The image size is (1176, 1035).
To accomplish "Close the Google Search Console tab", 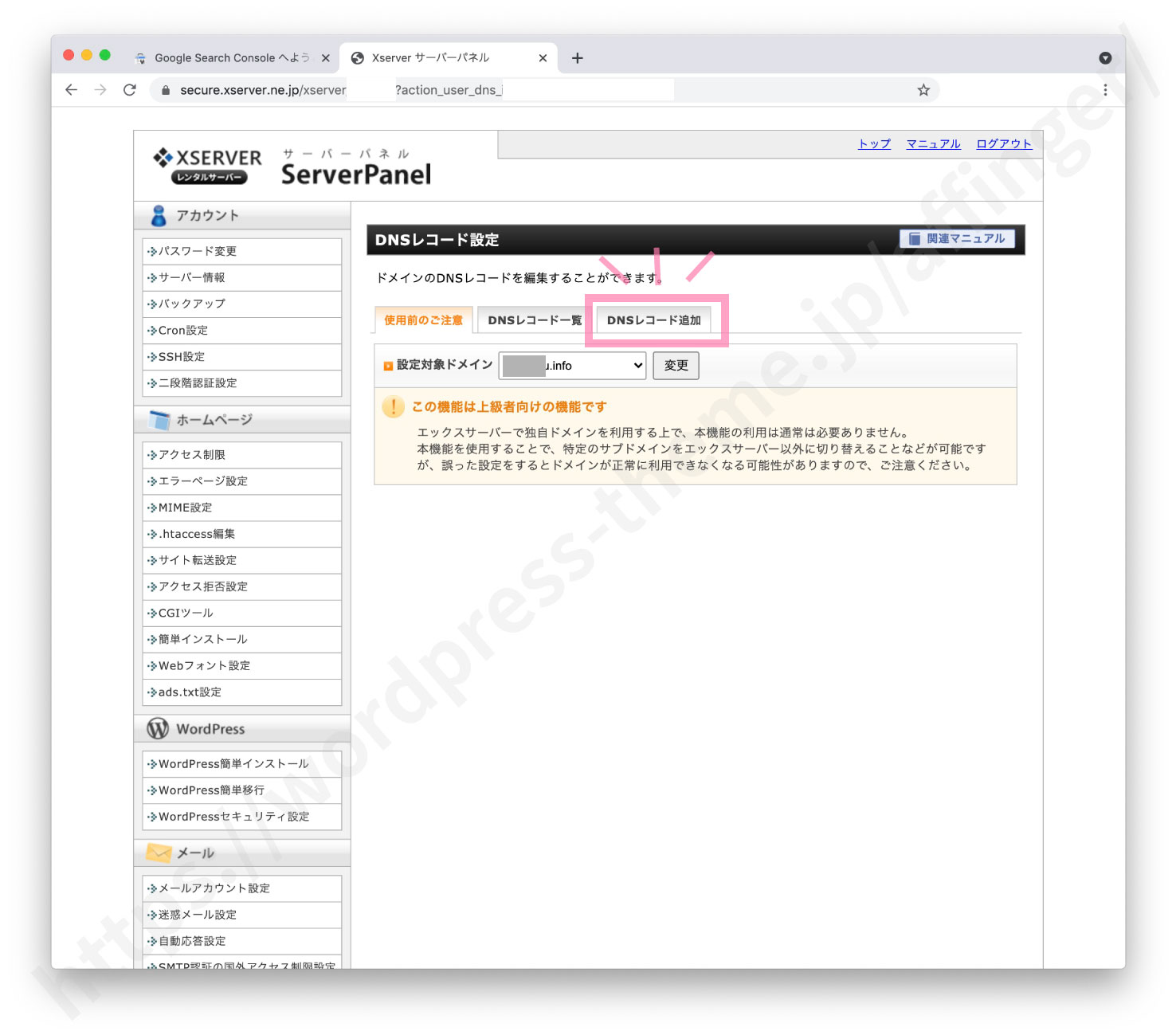I will pyautogui.click(x=325, y=58).
